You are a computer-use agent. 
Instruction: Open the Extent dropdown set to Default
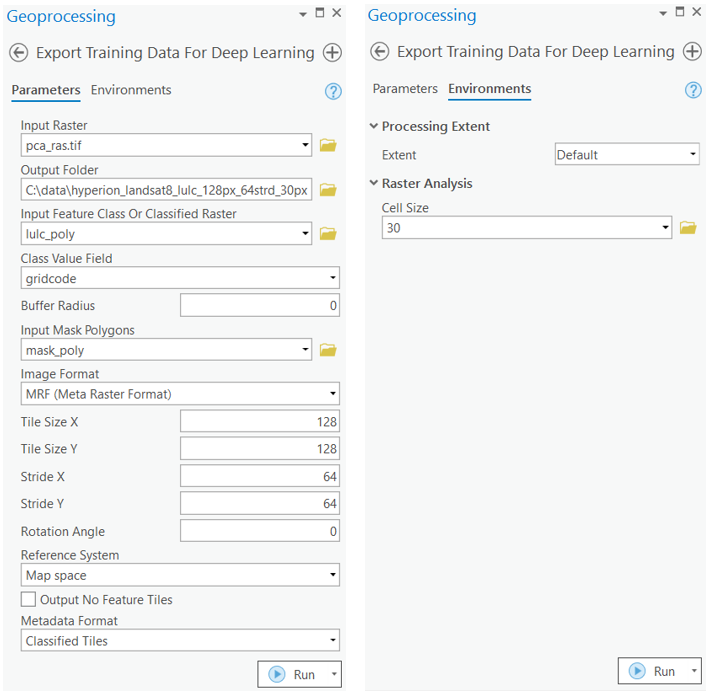tap(627, 155)
